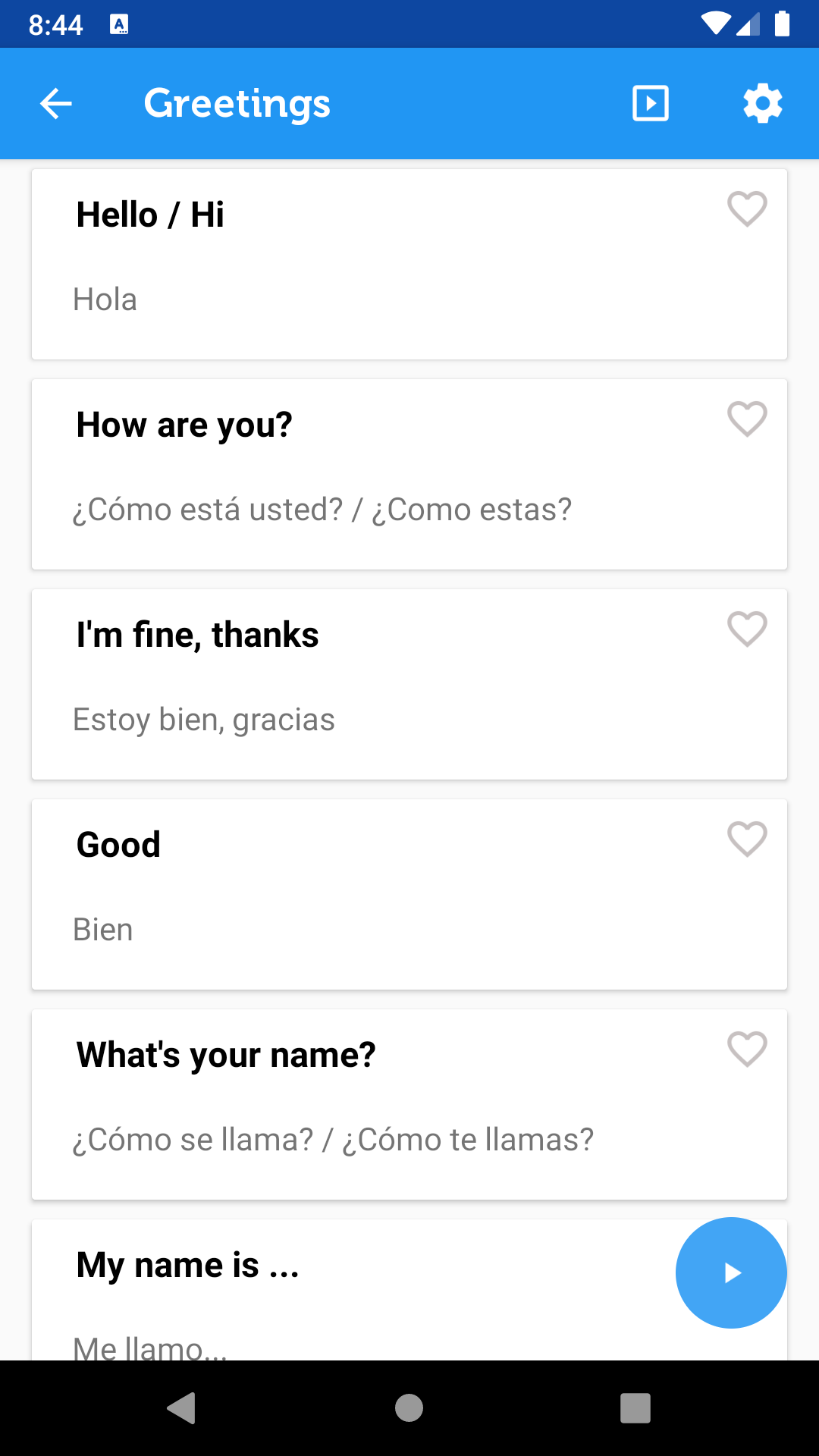Tap the back arrow in header
Image resolution: width=819 pixels, height=1456 pixels.
(x=56, y=104)
